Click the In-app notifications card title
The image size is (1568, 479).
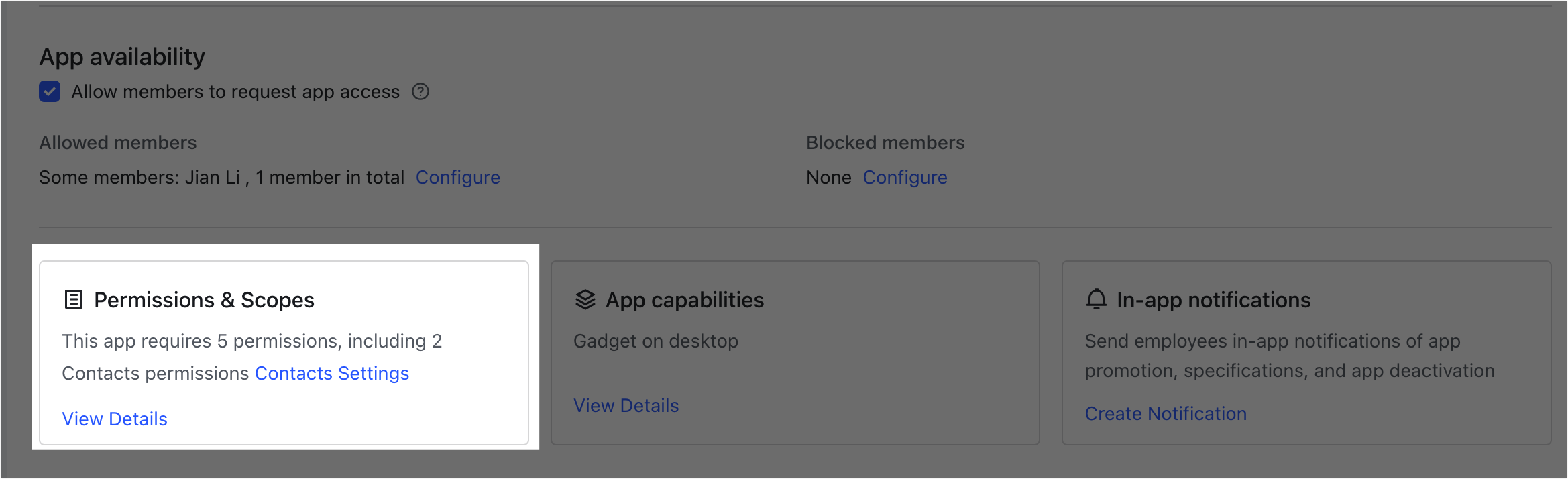[x=1213, y=300]
